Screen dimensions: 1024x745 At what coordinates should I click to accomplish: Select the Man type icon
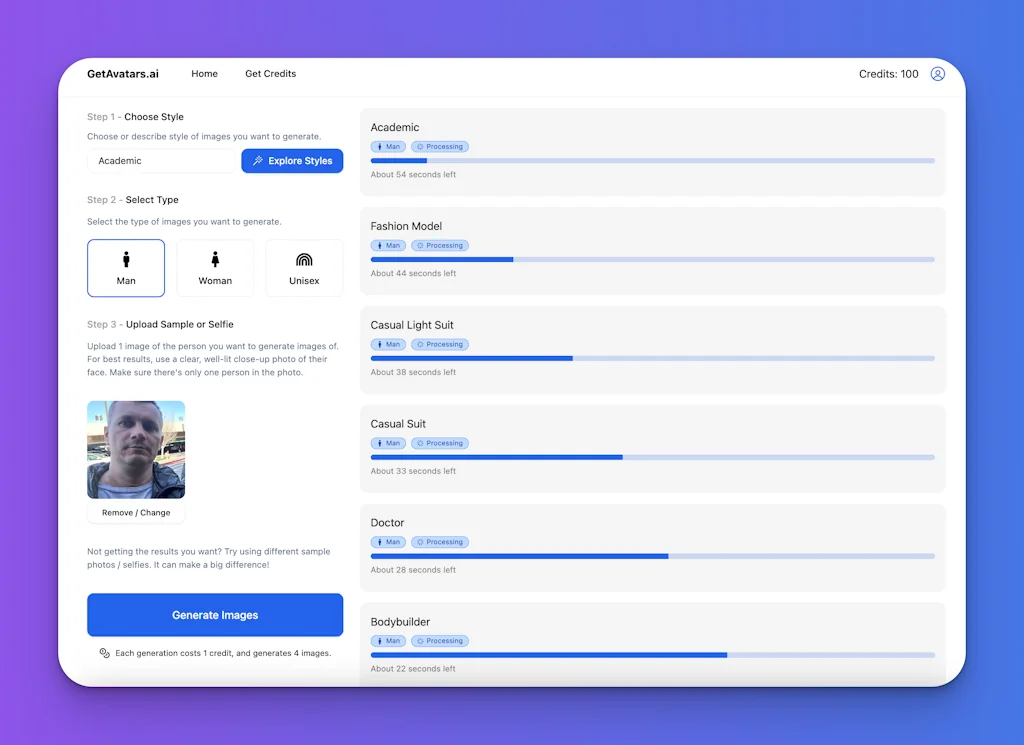tap(126, 258)
